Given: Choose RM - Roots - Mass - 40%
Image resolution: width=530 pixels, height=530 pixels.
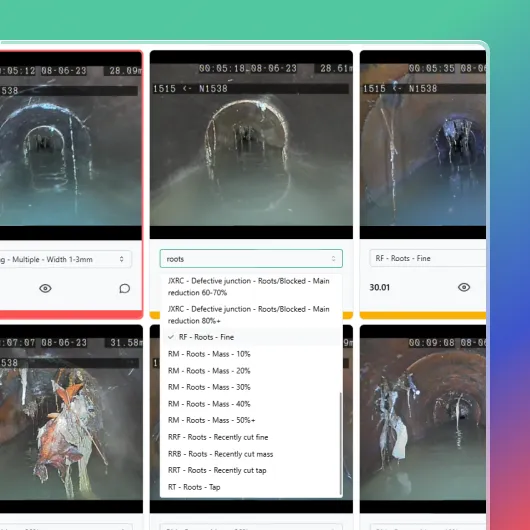Looking at the screenshot, I should [251, 404].
